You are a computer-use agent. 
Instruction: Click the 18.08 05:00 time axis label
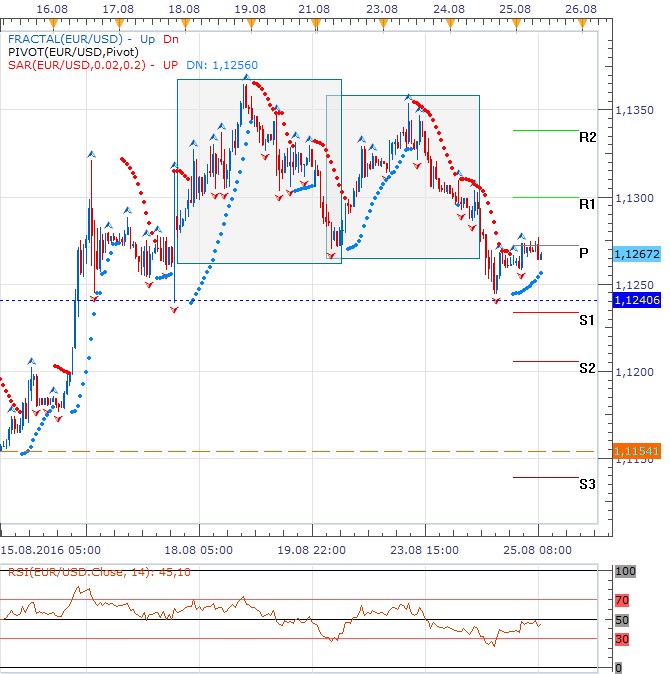[200, 549]
